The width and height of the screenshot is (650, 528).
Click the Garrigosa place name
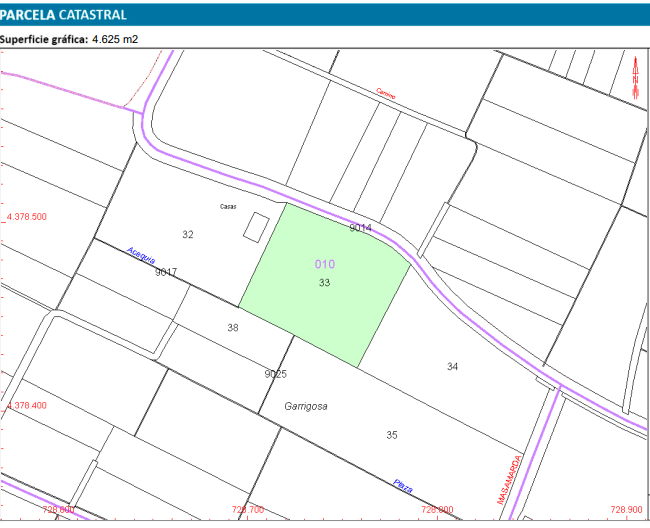click(x=306, y=407)
